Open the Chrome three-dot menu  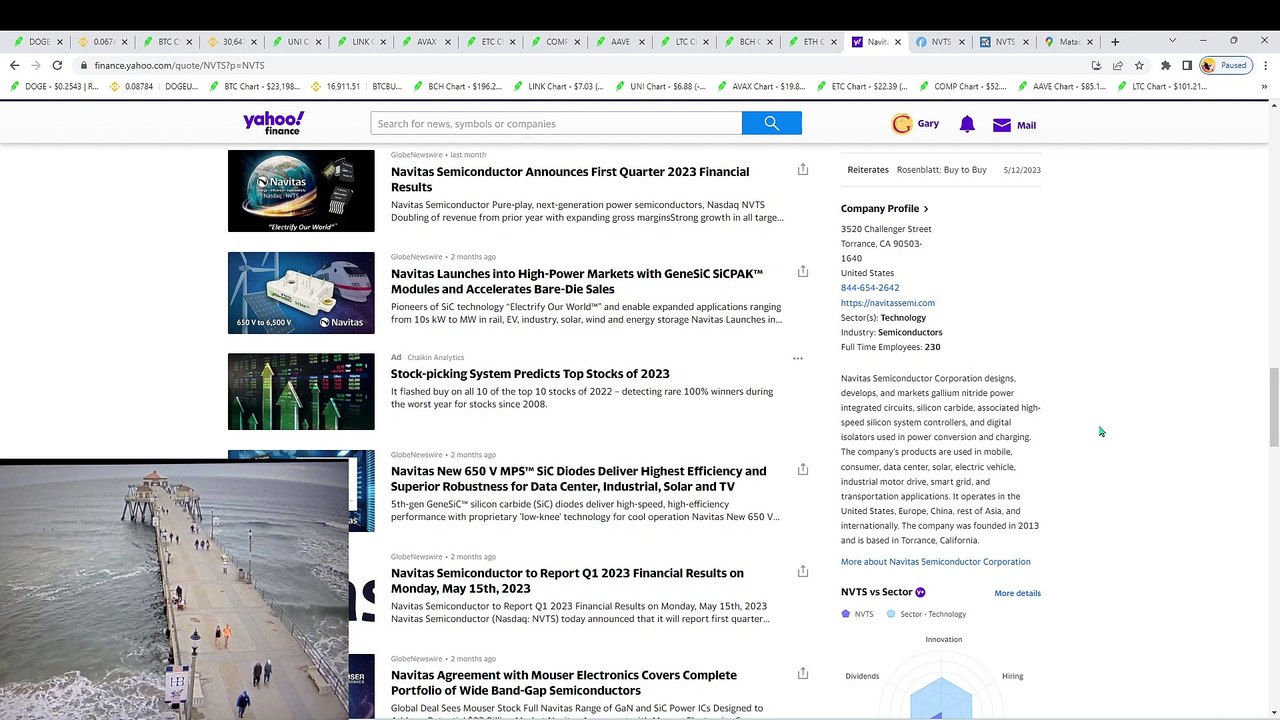click(1265, 65)
